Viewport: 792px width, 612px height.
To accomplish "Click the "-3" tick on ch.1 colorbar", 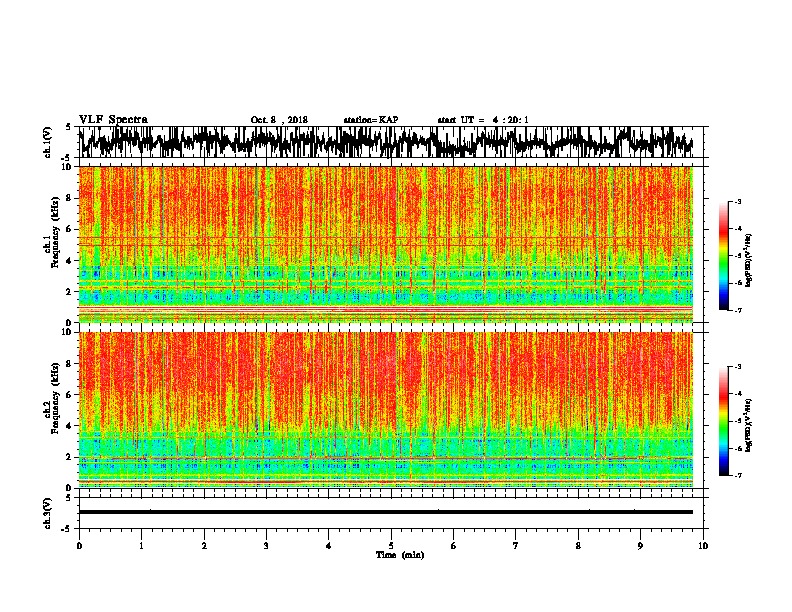I will point(737,201).
